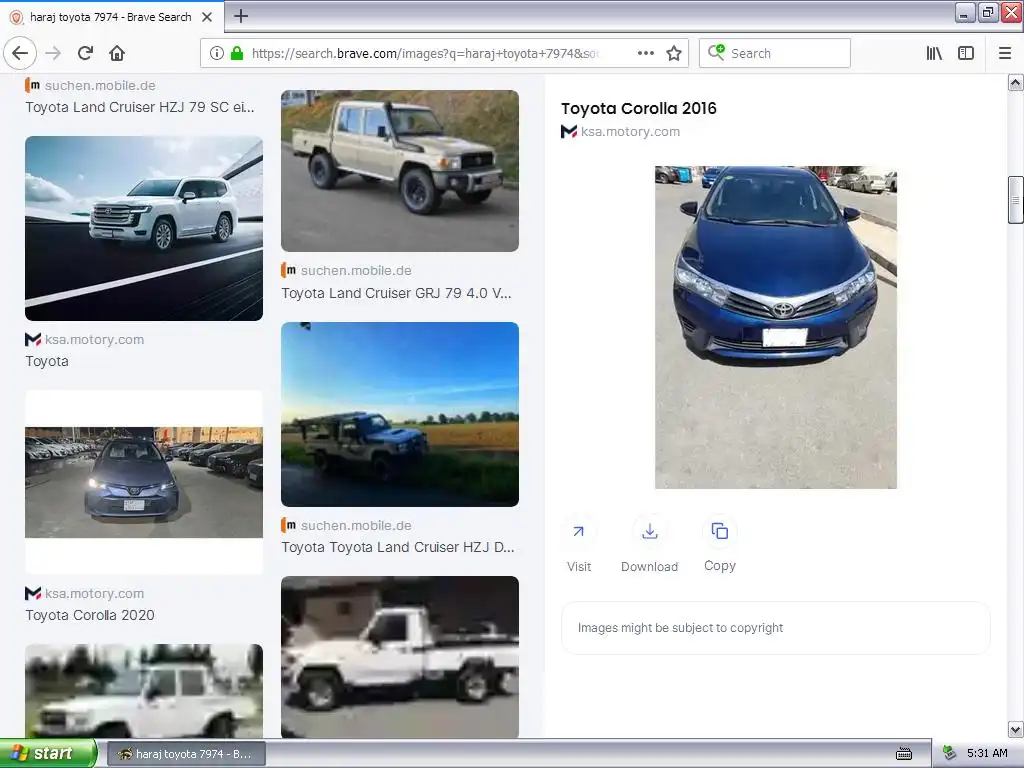Open the Toyota Corolla 2016 title

pos(638,108)
